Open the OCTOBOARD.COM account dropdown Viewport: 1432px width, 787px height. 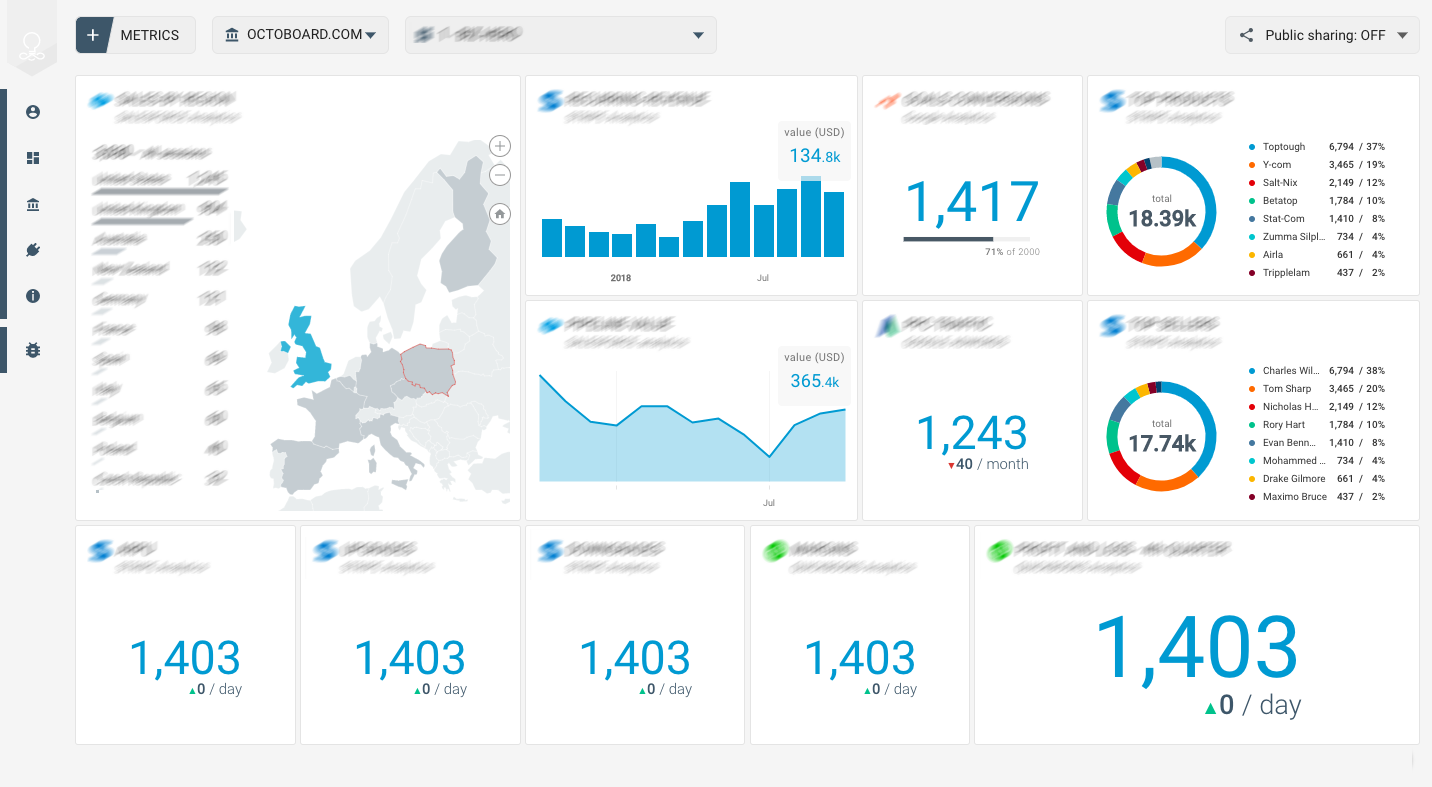point(300,34)
